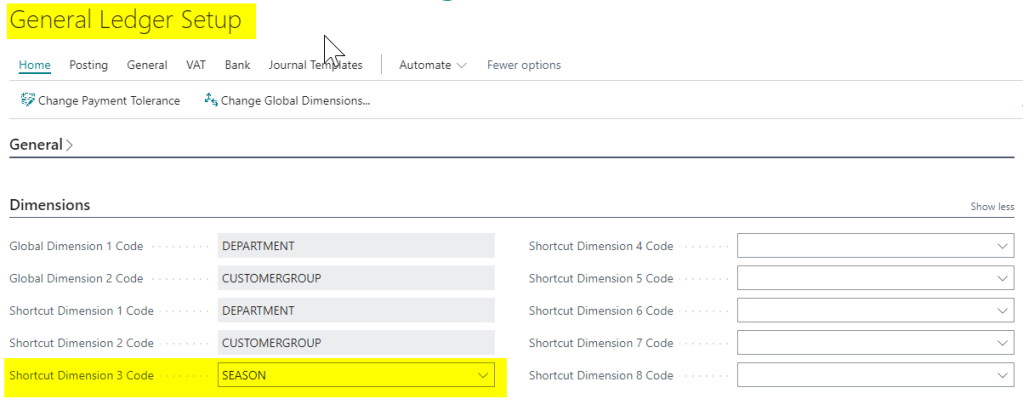
Task: Select the Bank tab
Action: tap(237, 65)
